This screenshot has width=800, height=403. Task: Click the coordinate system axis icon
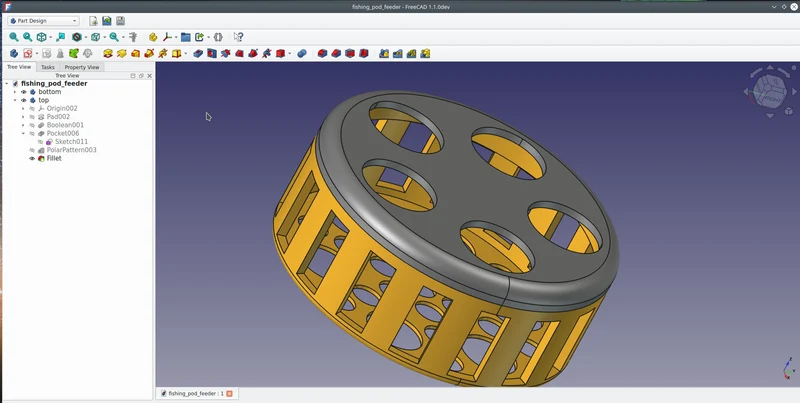click(x=167, y=37)
